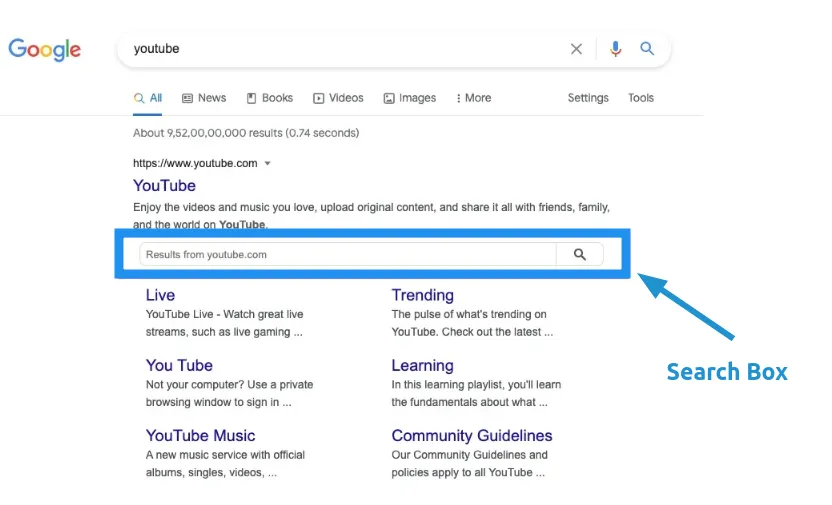Open the Learning sitelink
The width and height of the screenshot is (832, 505).
point(422,365)
